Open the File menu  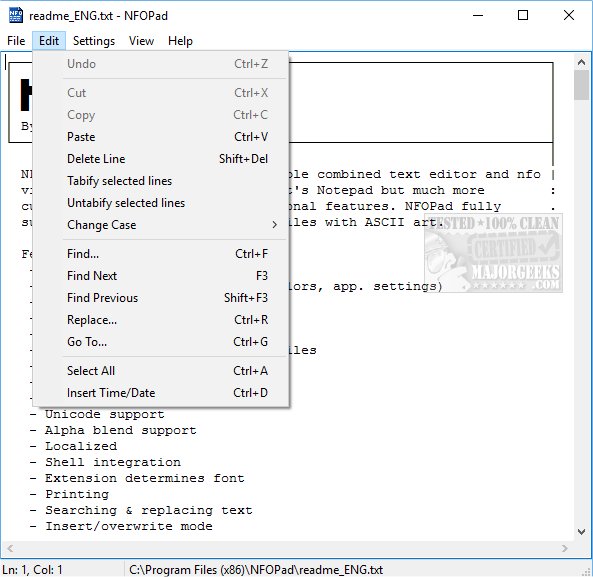pos(16,41)
